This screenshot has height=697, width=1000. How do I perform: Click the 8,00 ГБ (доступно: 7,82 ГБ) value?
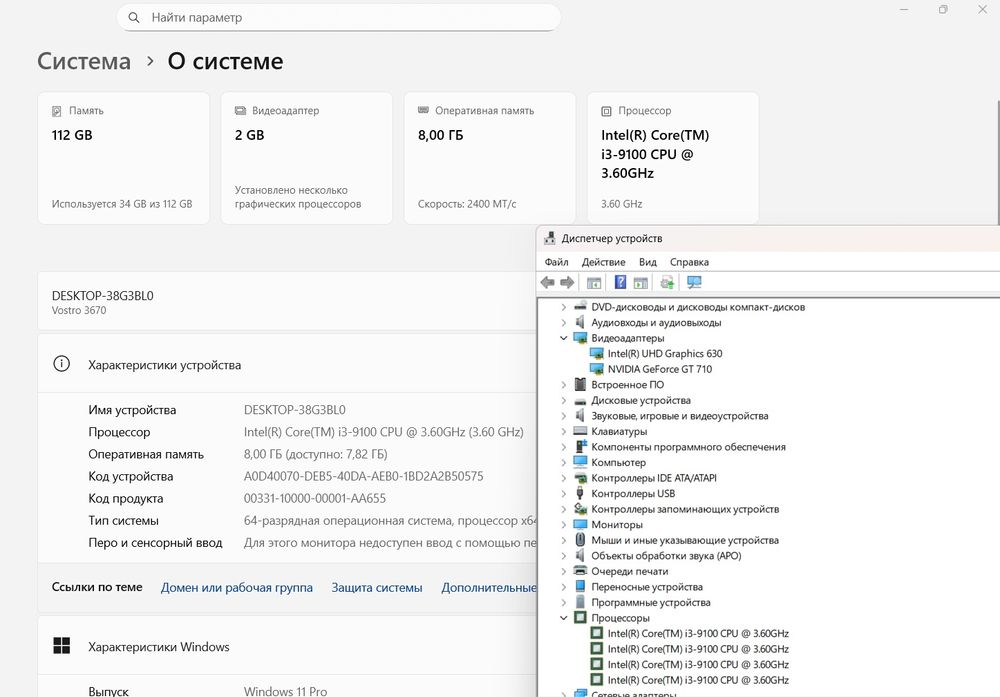316,454
